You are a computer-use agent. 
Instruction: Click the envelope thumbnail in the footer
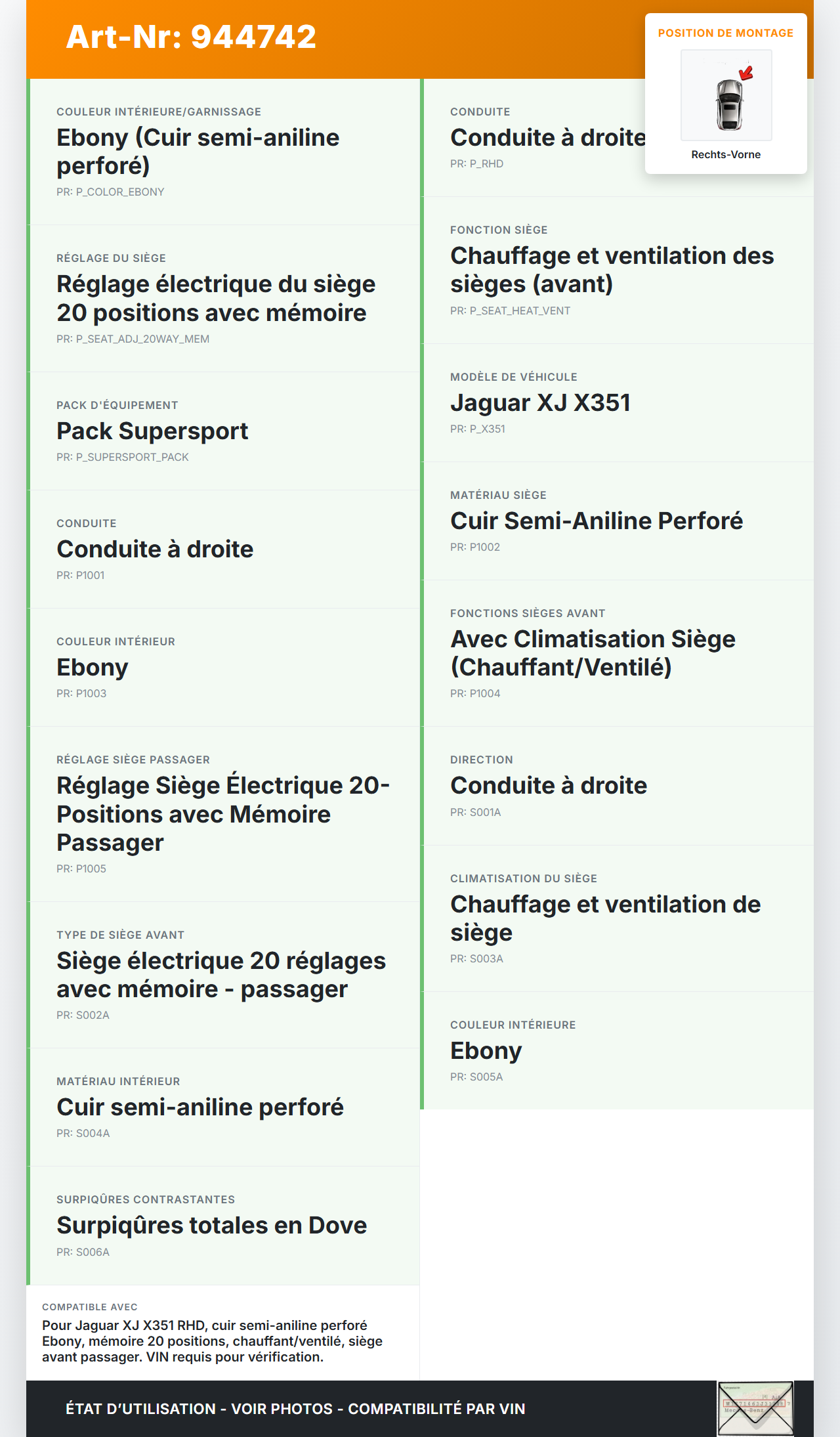click(x=755, y=1408)
